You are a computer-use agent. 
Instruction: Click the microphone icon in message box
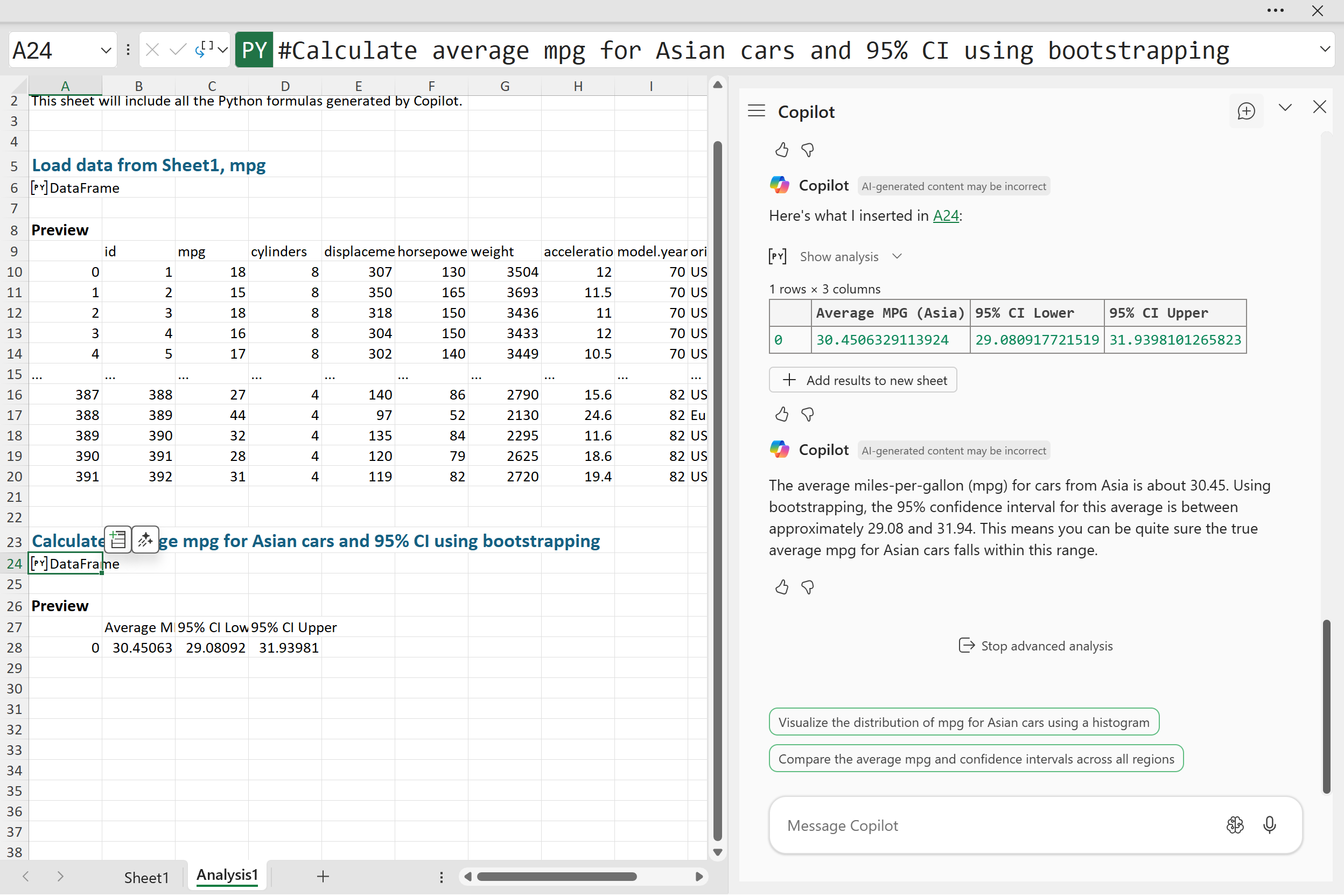[x=1269, y=824]
